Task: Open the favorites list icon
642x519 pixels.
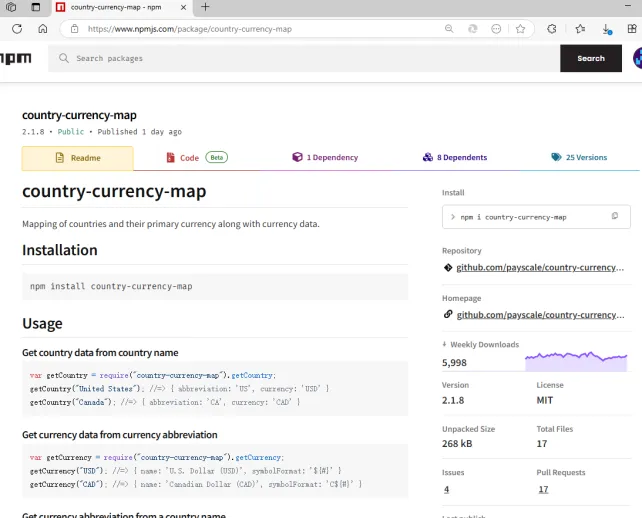Action: coord(580,29)
